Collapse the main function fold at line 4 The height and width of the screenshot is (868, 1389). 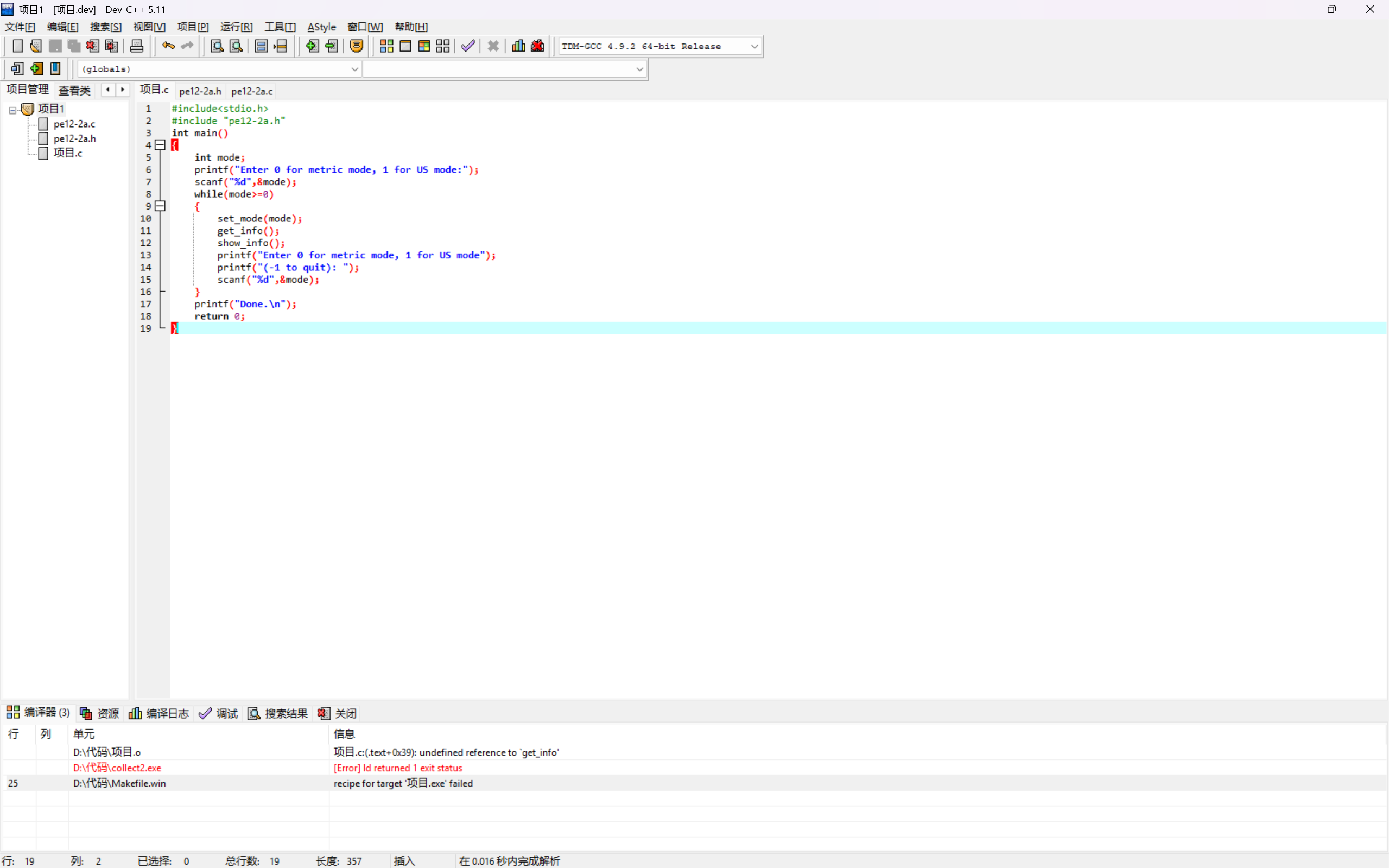pyautogui.click(x=161, y=145)
